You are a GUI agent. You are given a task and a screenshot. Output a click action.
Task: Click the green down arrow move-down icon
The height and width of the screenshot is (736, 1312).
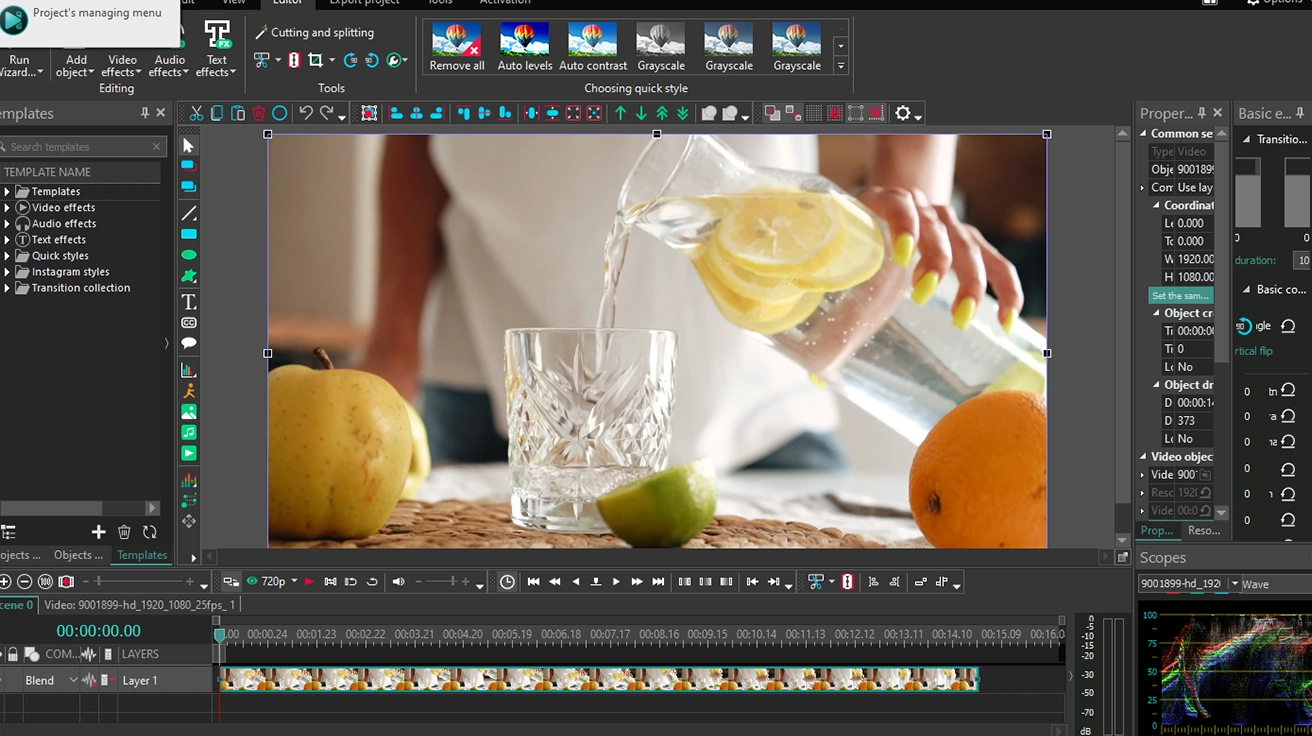[x=641, y=113]
